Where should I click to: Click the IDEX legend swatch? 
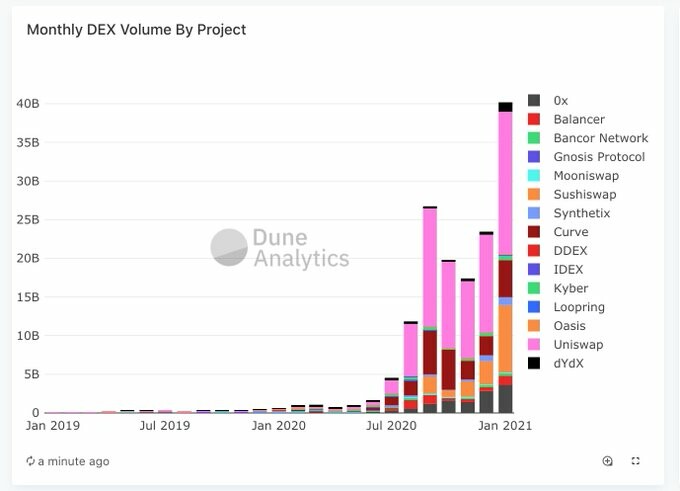coord(534,269)
